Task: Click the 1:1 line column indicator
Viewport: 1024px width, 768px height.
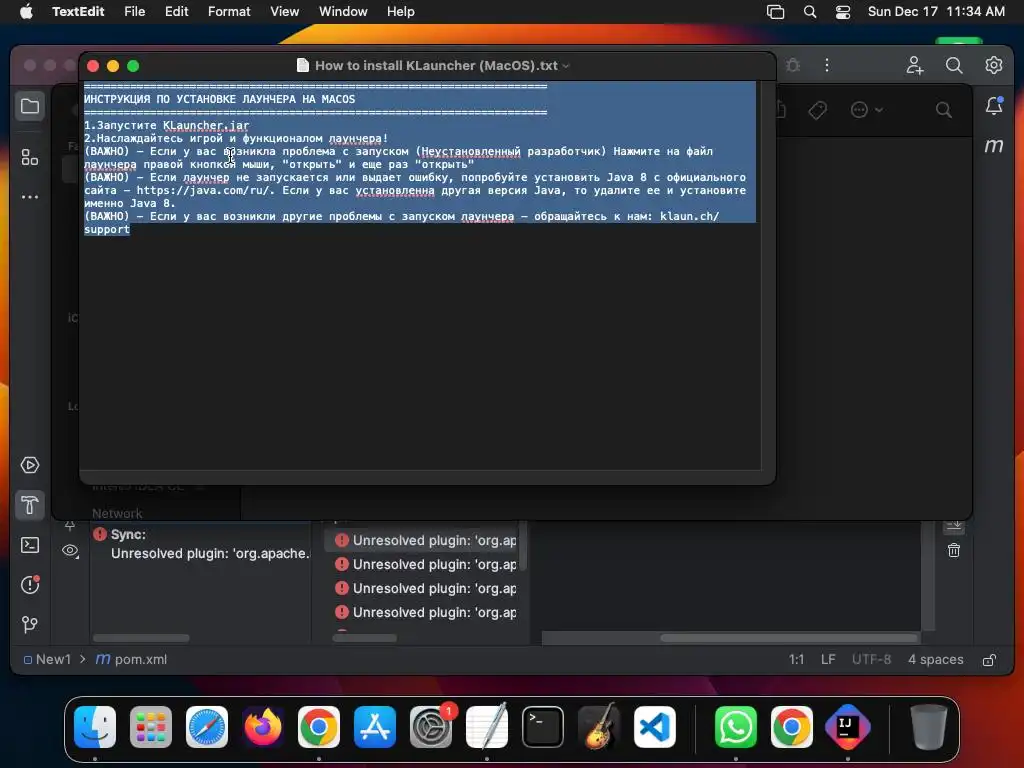Action: click(x=796, y=660)
